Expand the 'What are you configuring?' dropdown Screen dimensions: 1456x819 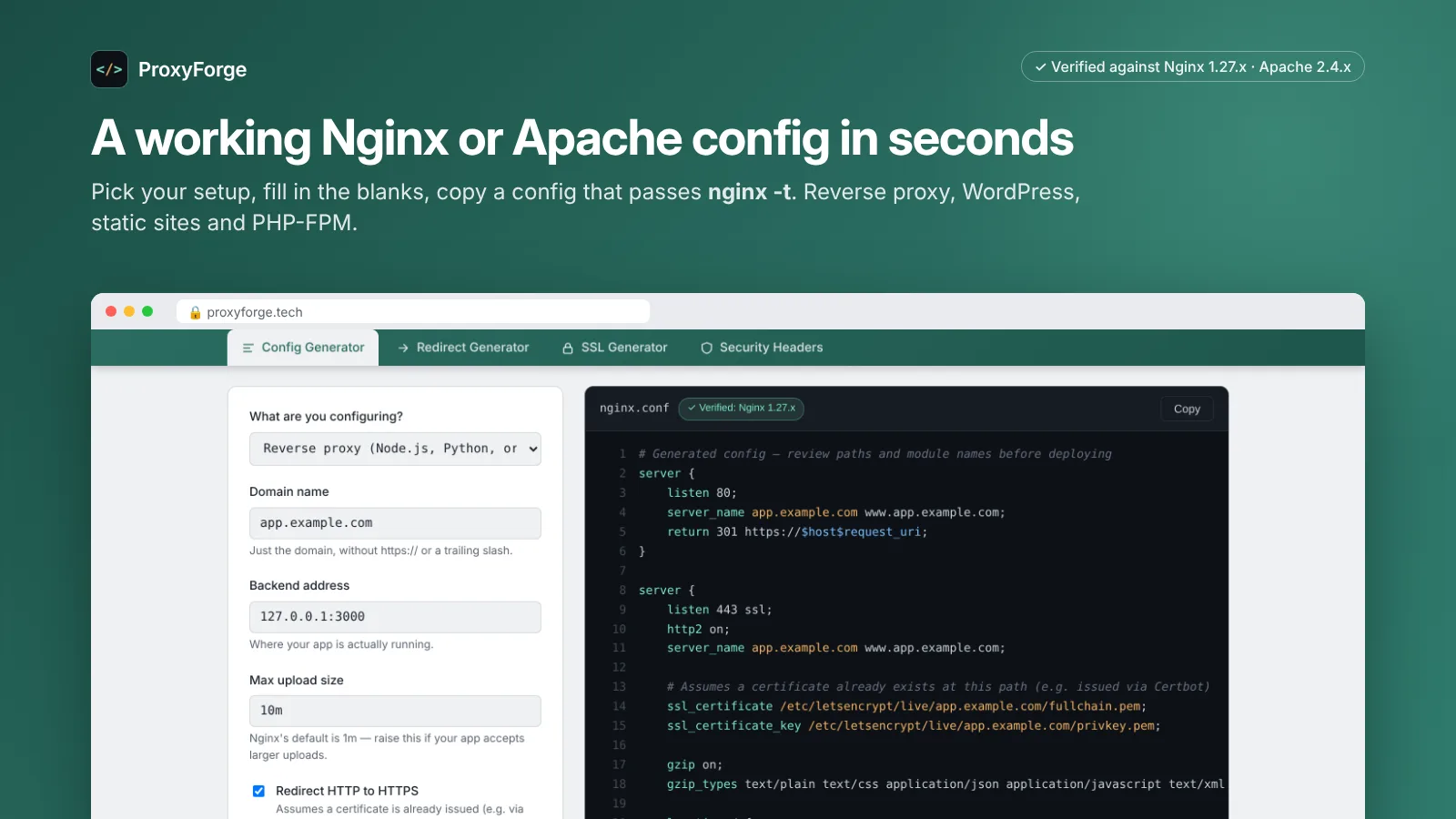395,449
